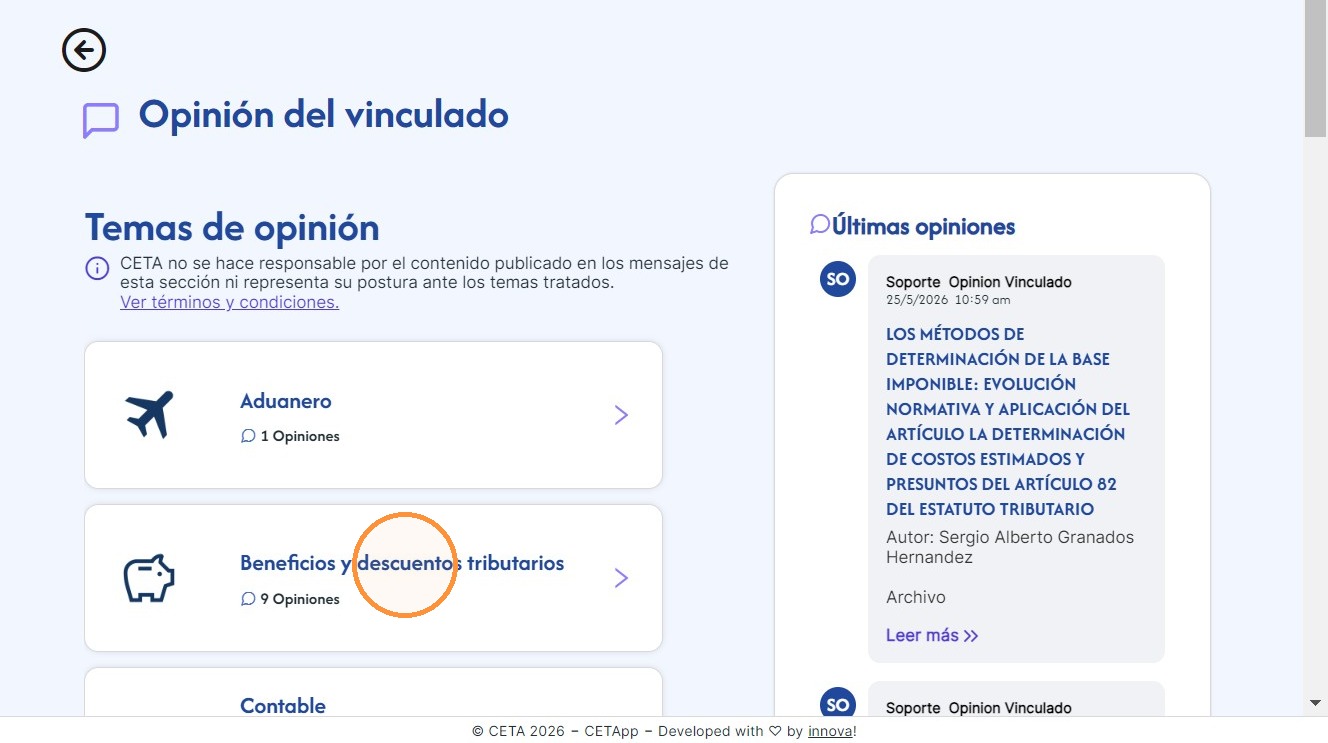
Task: Click Leer más on the first opinion
Action: click(x=932, y=635)
